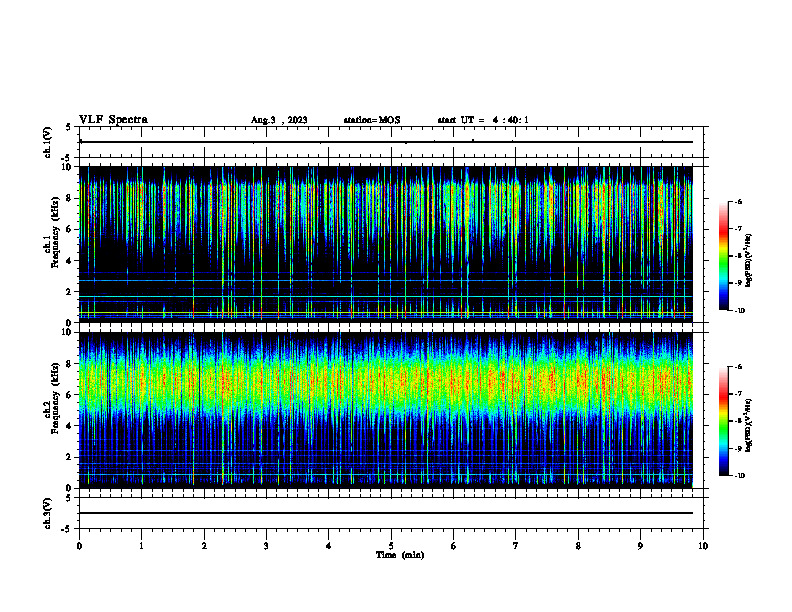
Task: Click the "4" kHz tick on ch.2 frequency axis
Action: pyautogui.click(x=68, y=426)
